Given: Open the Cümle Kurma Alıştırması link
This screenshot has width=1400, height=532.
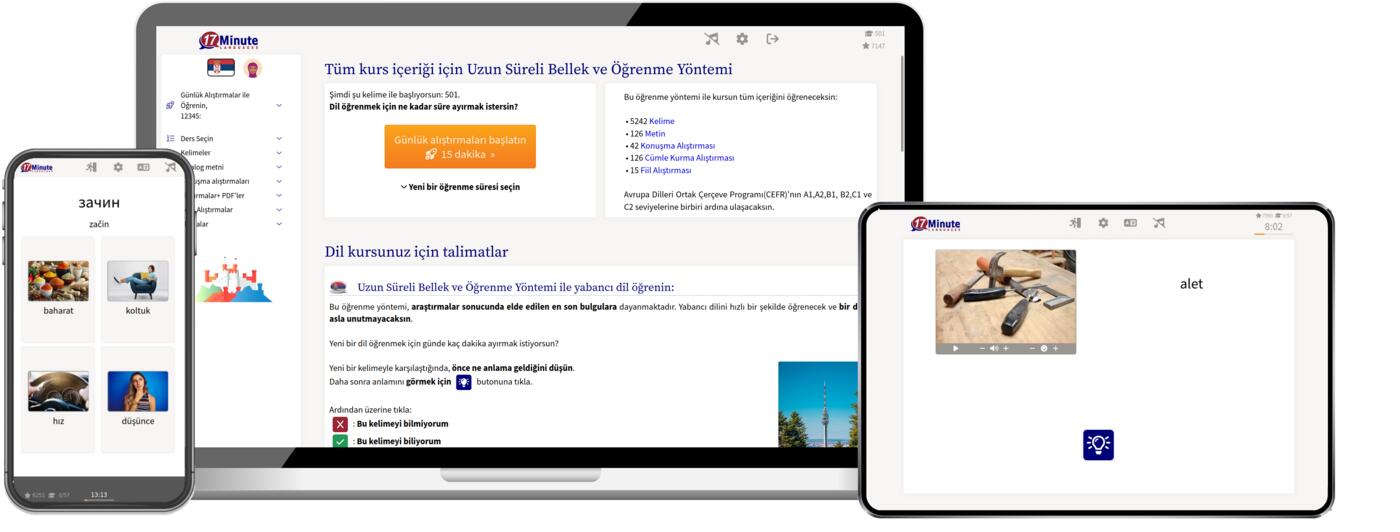Looking at the screenshot, I should tap(690, 158).
